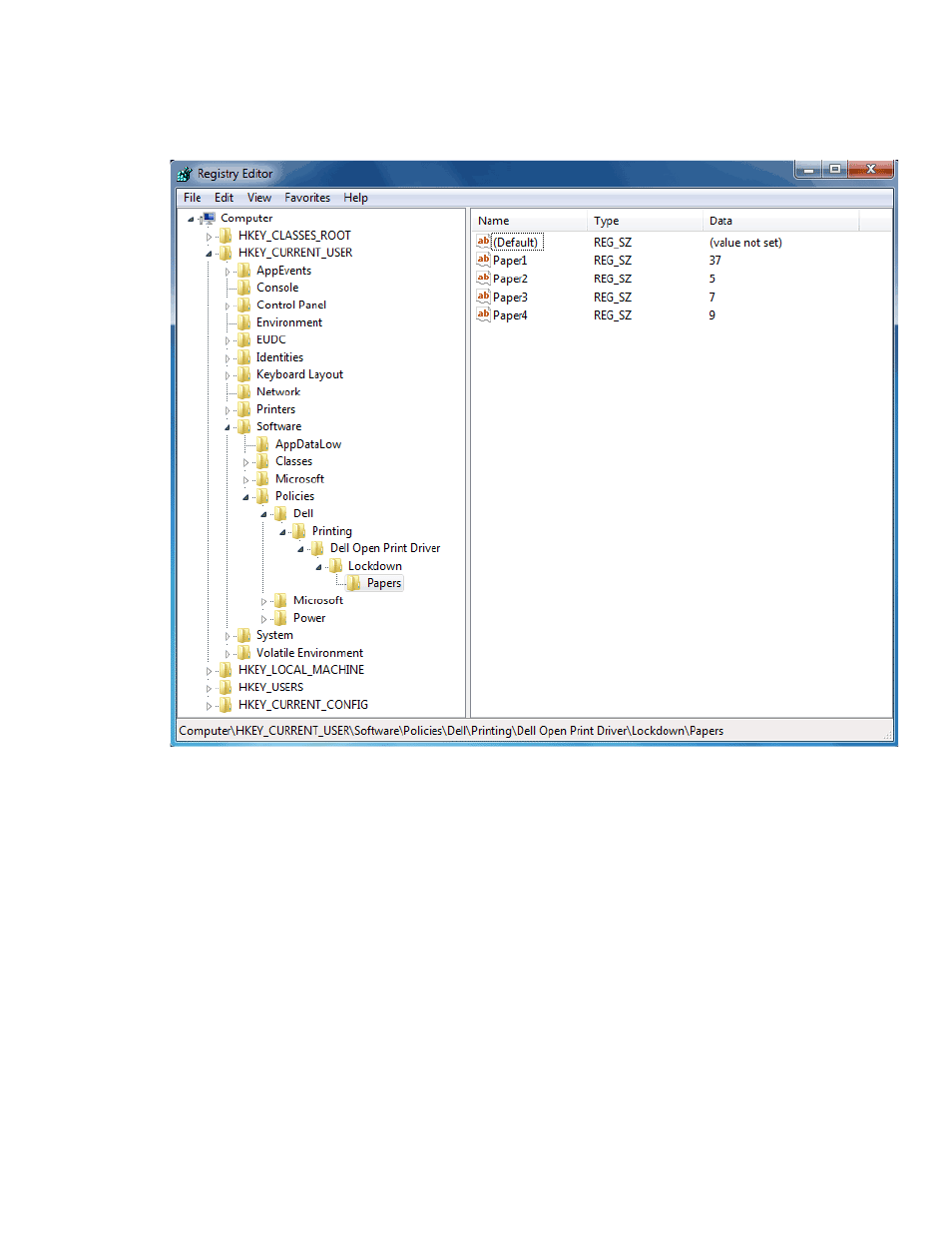This screenshot has width=952, height=1233.
Task: Open the Favorites menu
Action: (x=307, y=198)
